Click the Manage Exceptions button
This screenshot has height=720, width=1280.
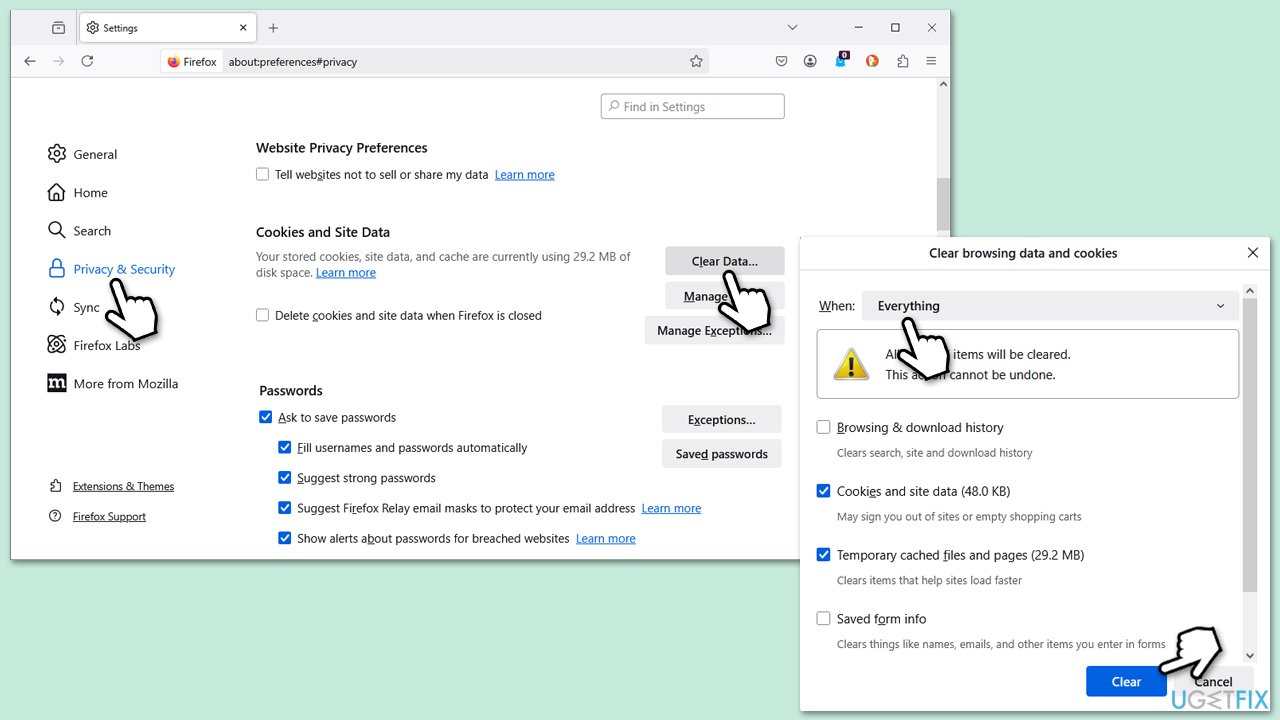pos(714,330)
